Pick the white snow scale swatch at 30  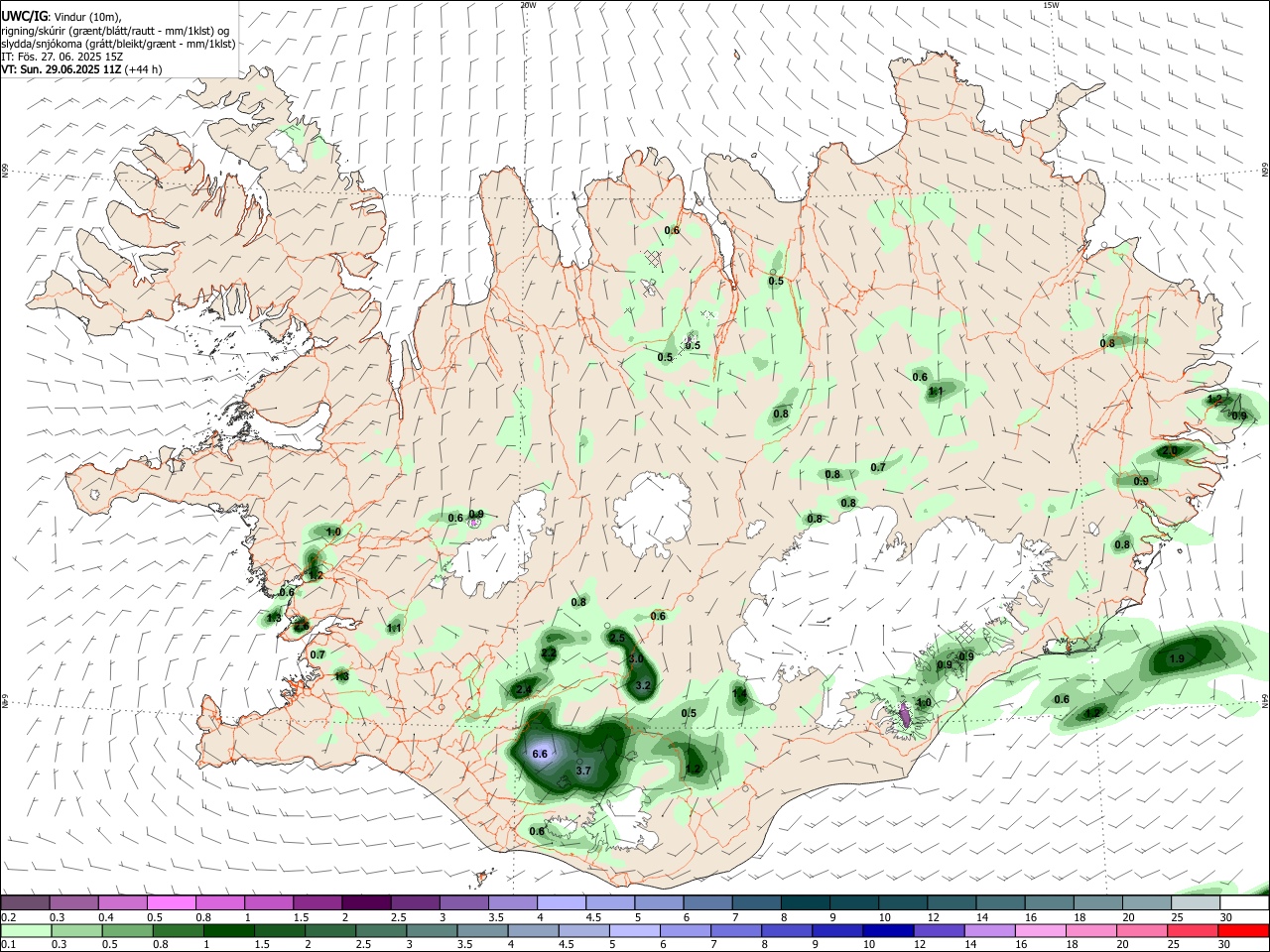(x=1244, y=903)
